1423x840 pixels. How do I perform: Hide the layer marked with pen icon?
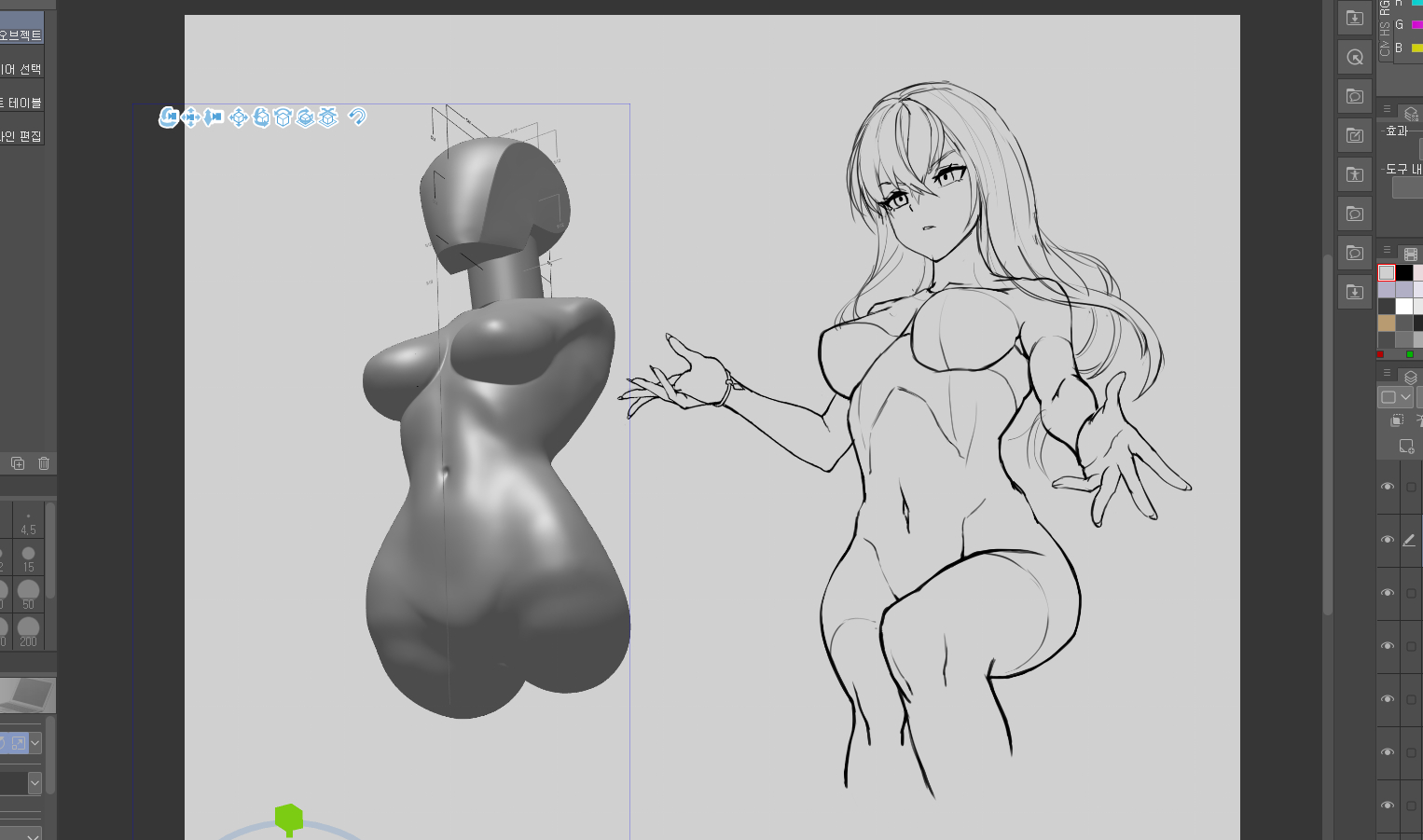pyautogui.click(x=1388, y=540)
